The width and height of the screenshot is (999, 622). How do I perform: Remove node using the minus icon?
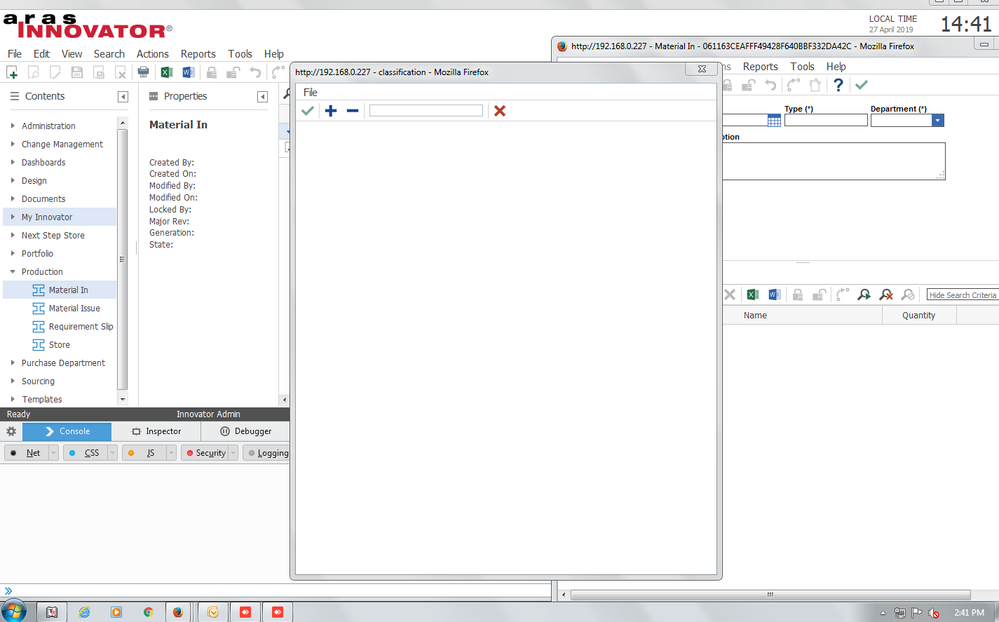(352, 111)
